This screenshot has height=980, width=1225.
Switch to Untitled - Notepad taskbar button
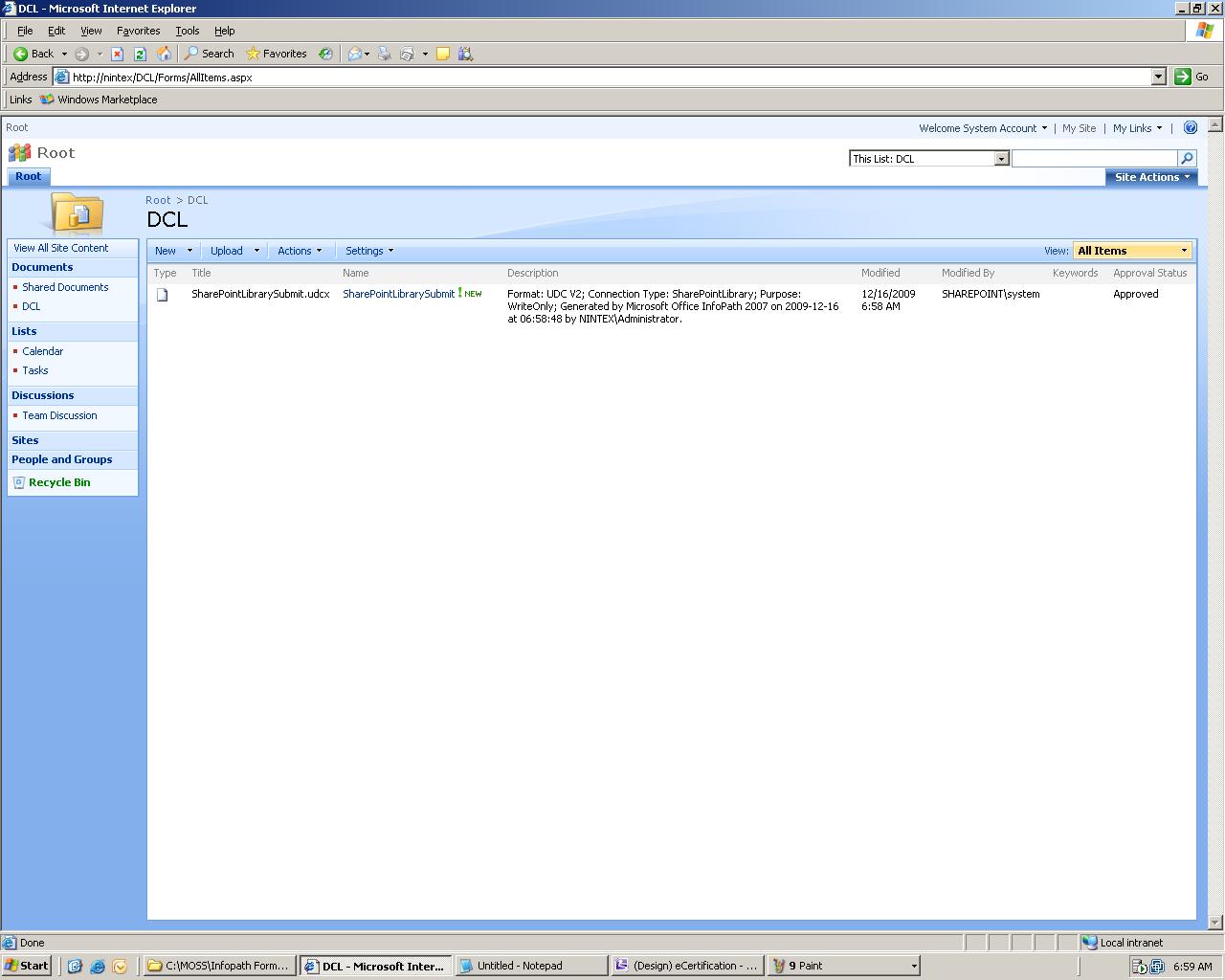[x=531, y=966]
